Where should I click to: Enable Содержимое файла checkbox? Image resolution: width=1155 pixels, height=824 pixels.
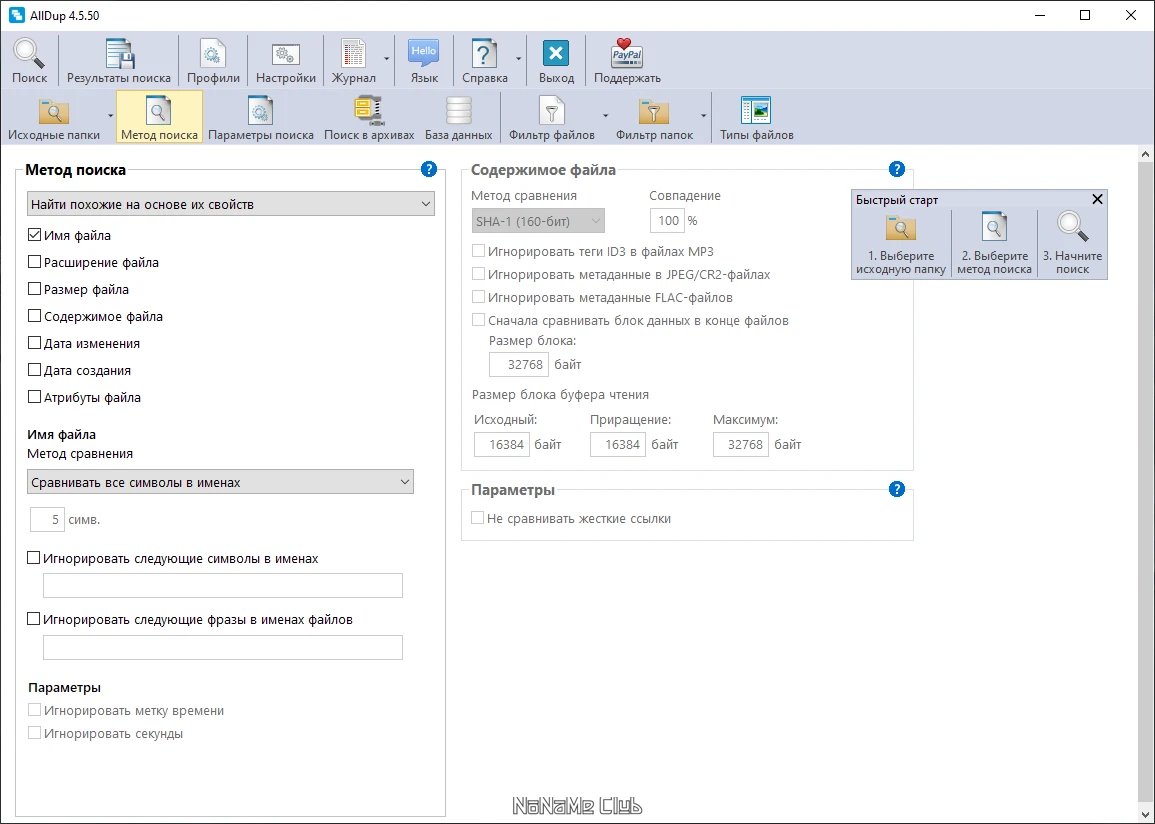click(x=34, y=316)
